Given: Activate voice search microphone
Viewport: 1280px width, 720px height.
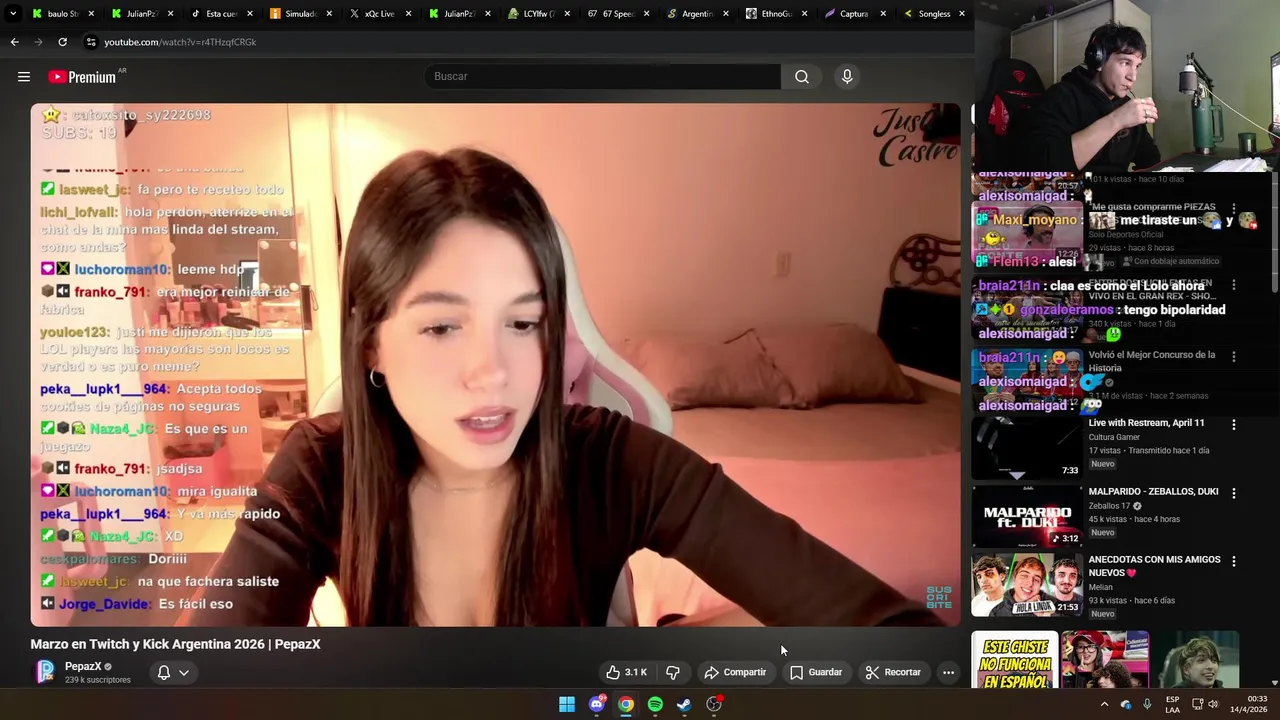Looking at the screenshot, I should tap(847, 77).
